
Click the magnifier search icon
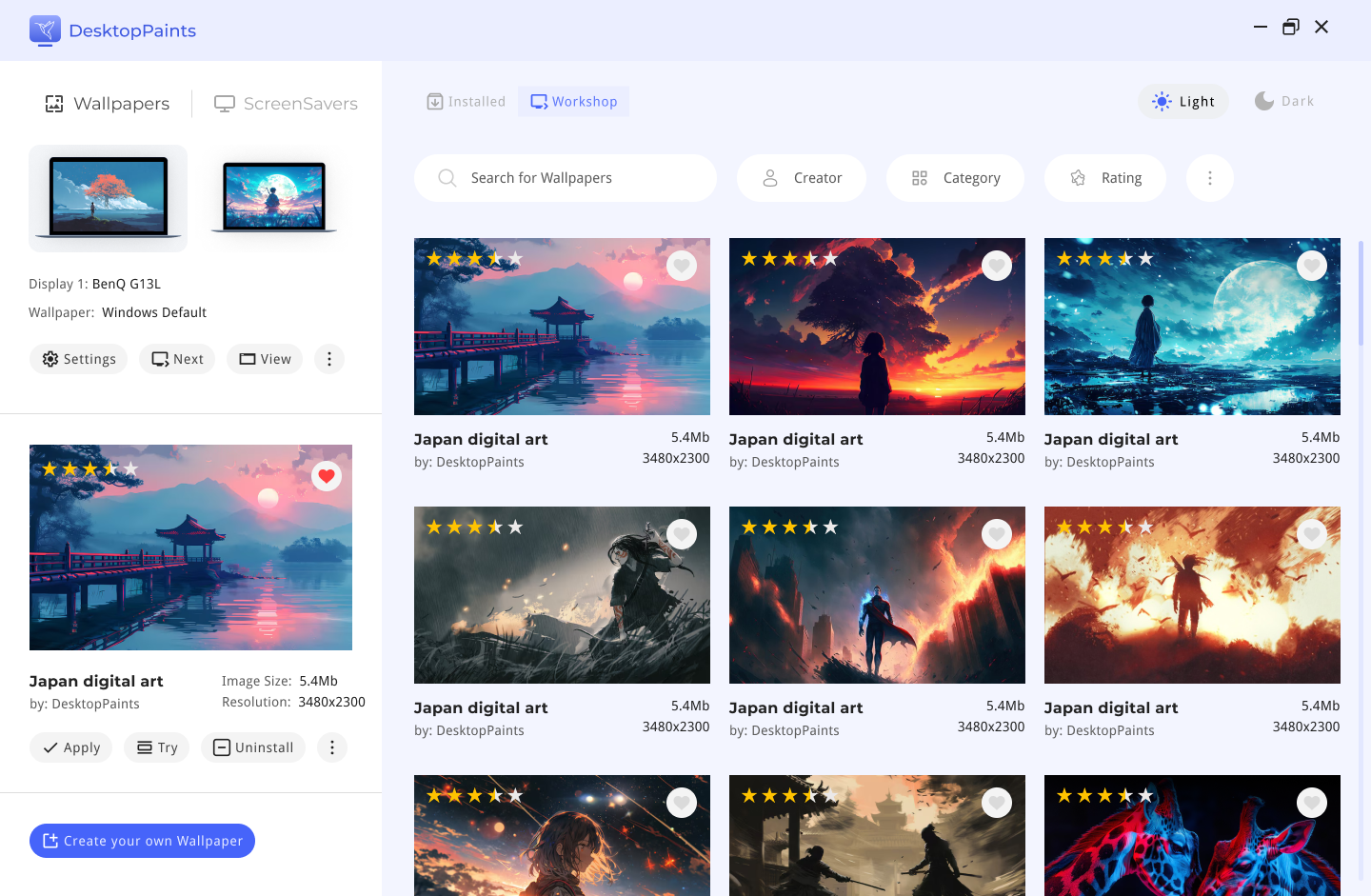tap(447, 178)
